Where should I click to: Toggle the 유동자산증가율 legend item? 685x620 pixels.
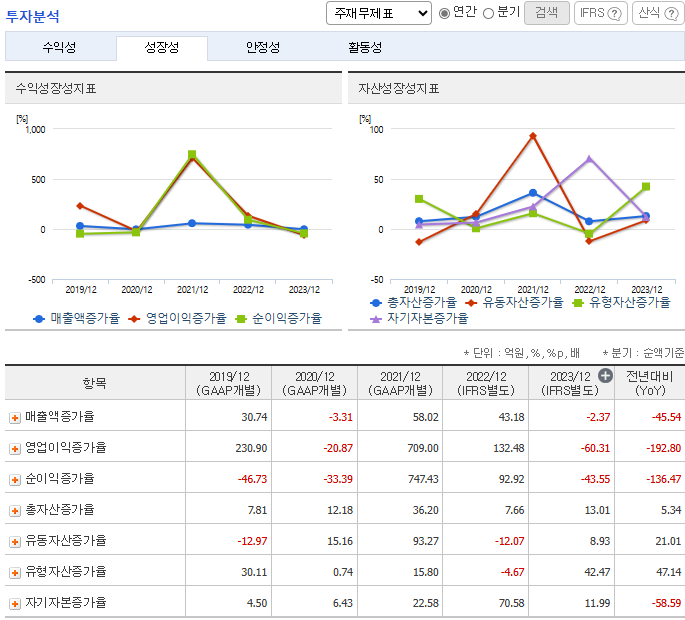tap(515, 302)
